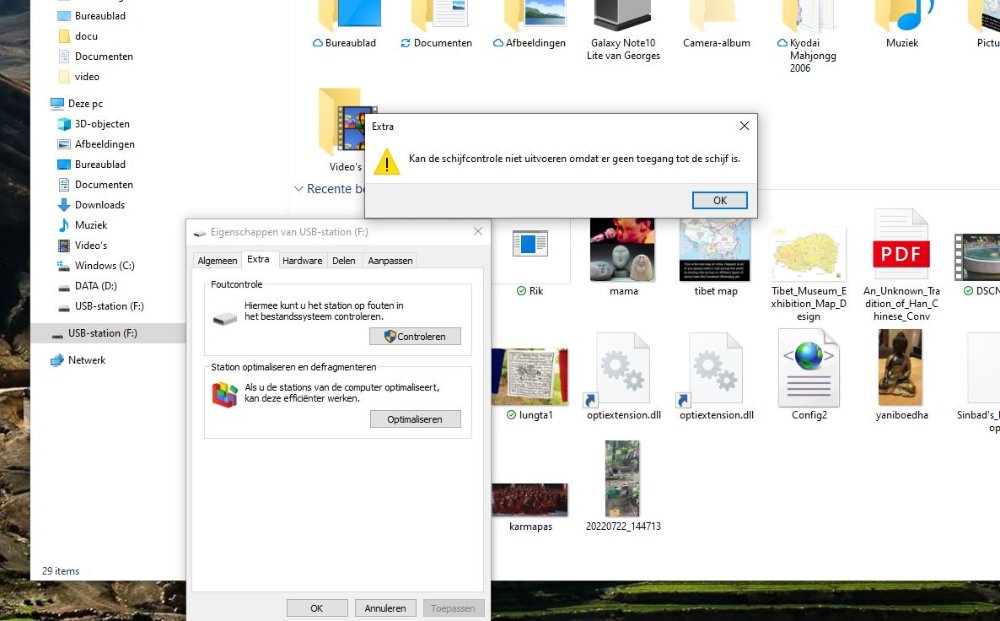Open the Hardware tab
1000x621 pixels.
pos(302,261)
